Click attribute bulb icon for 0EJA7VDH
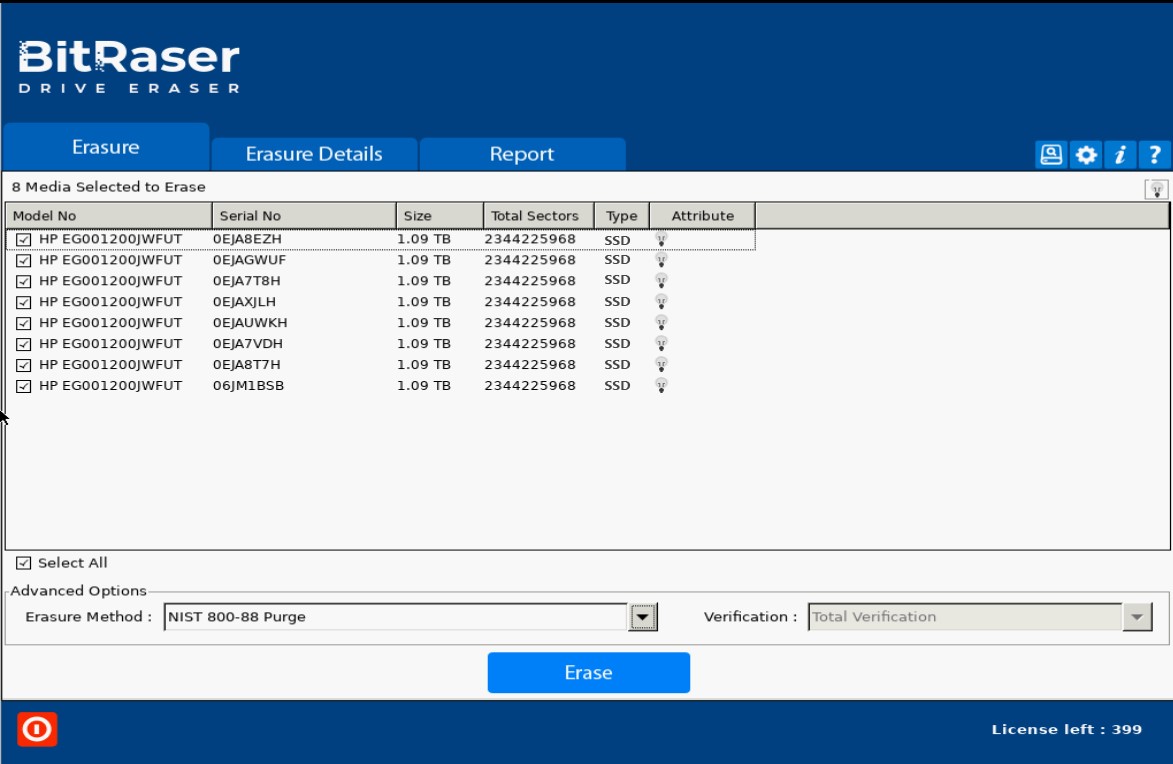This screenshot has height=764, width=1173. [661, 344]
